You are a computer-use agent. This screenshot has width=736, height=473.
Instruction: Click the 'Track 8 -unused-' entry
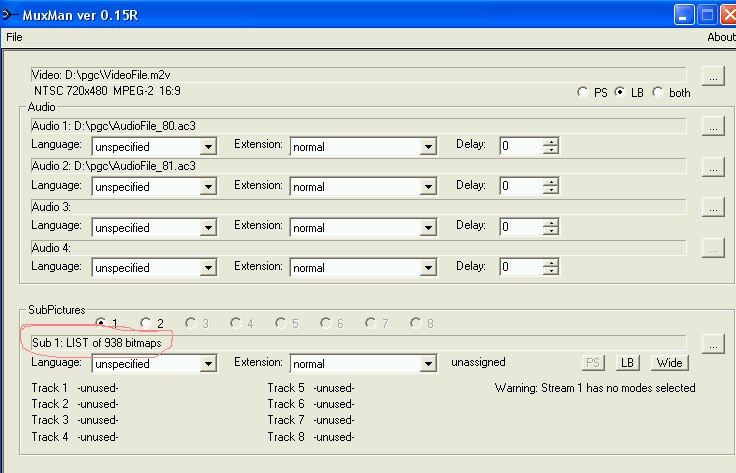pos(311,437)
